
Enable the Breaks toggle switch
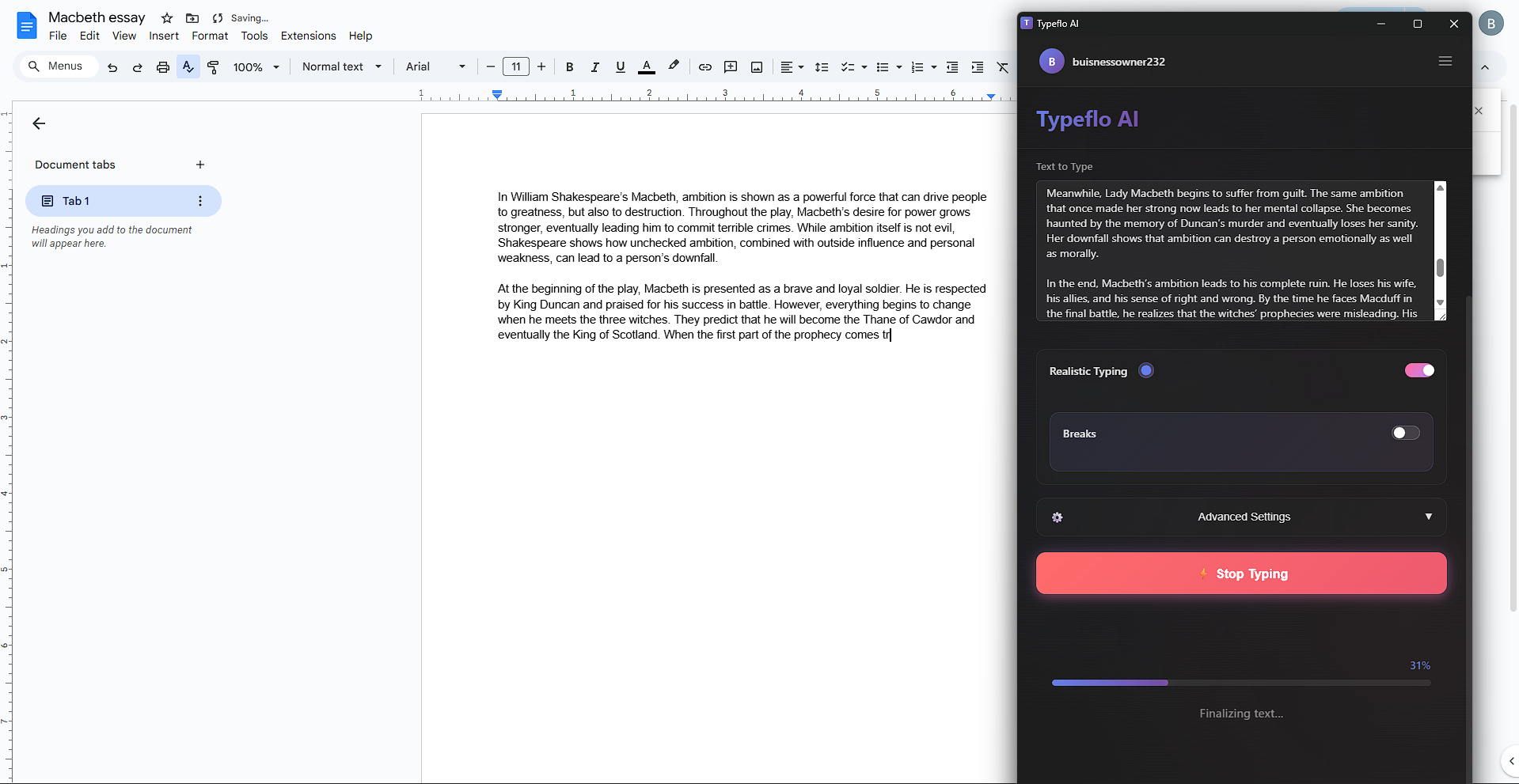1405,433
